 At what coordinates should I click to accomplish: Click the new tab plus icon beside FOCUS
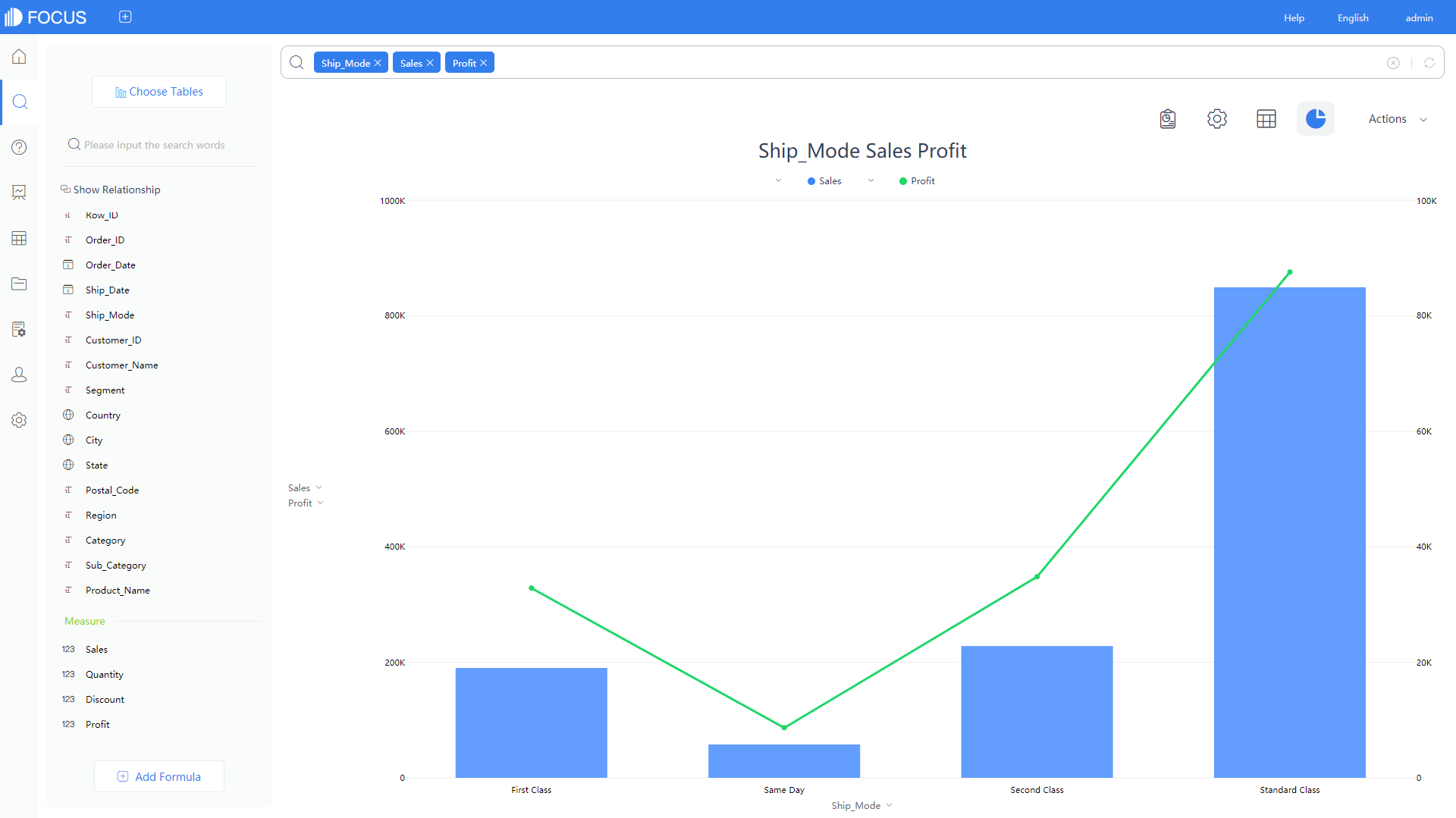125,17
